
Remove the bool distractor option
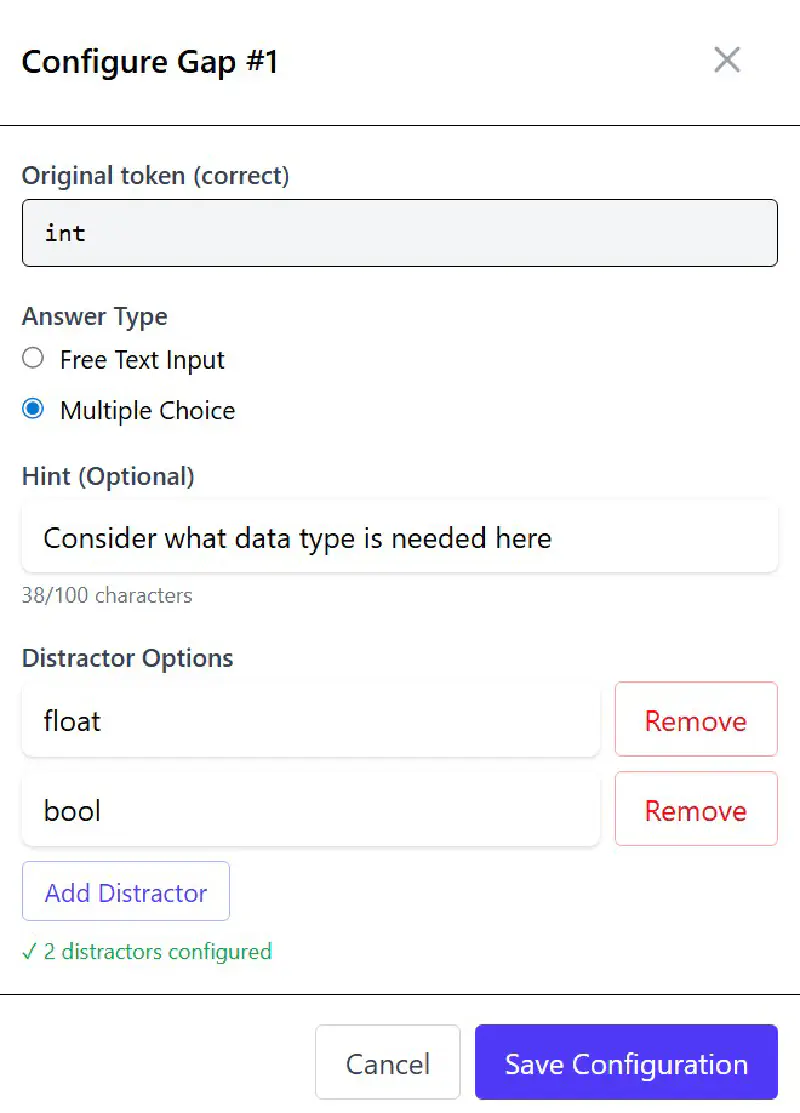click(x=696, y=809)
